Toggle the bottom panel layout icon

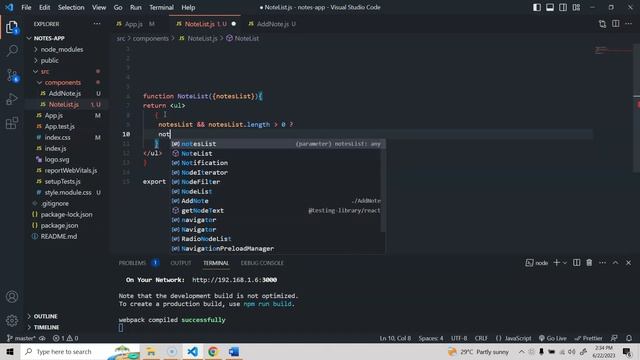pos(550,7)
